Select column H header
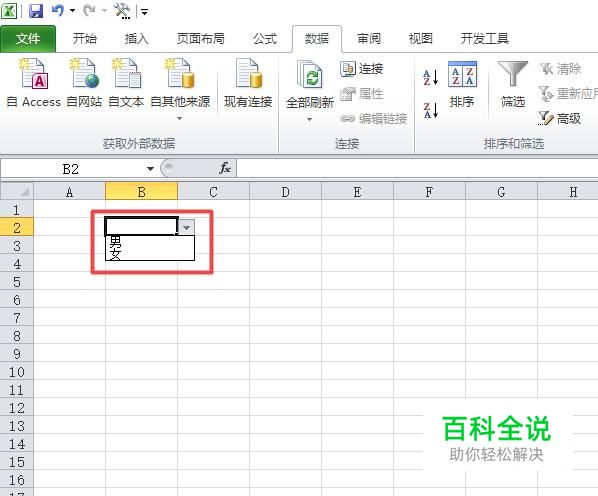Viewport: 598px width, 496px height. tap(568, 191)
